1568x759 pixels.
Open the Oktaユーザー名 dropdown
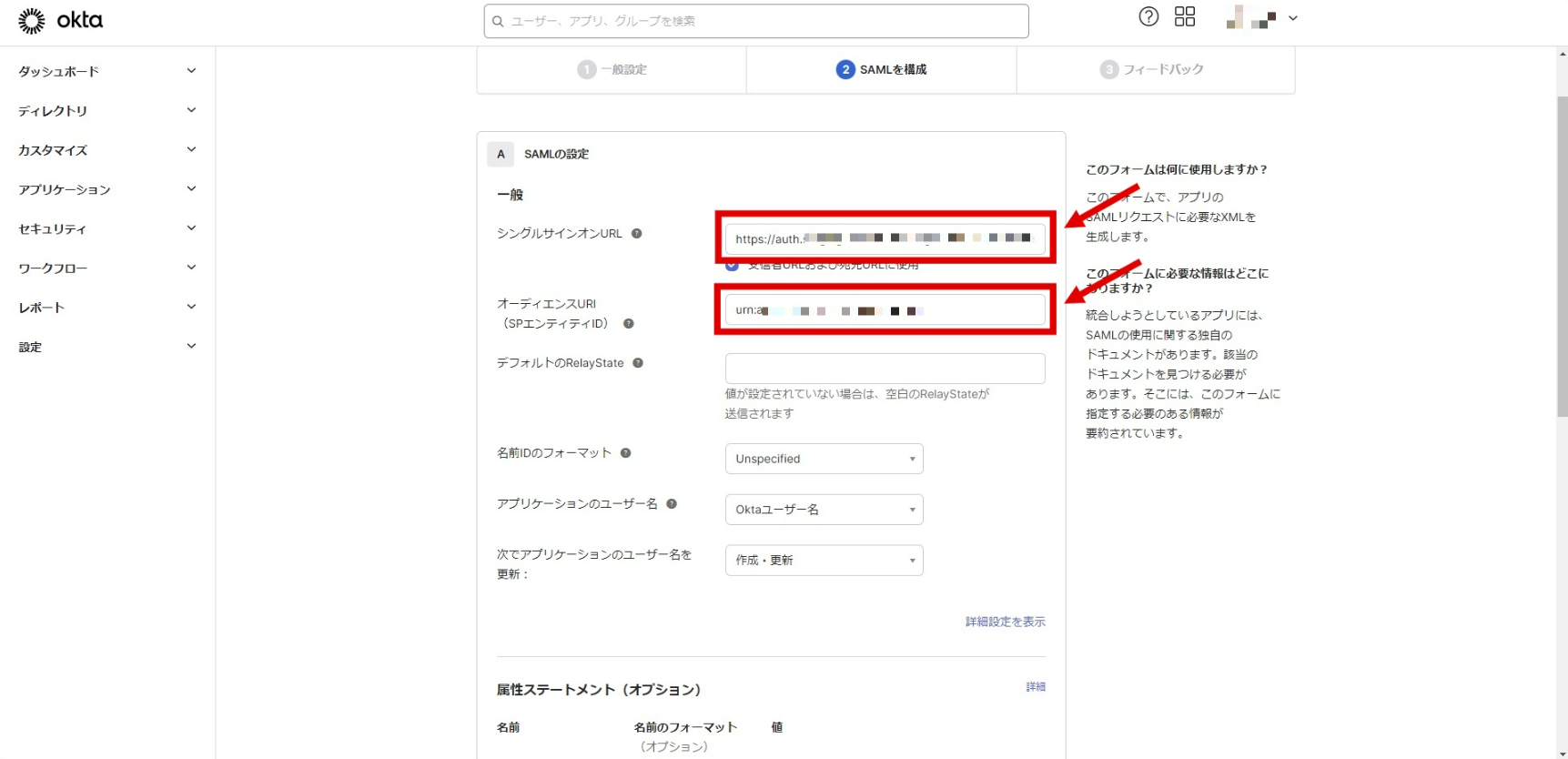824,510
